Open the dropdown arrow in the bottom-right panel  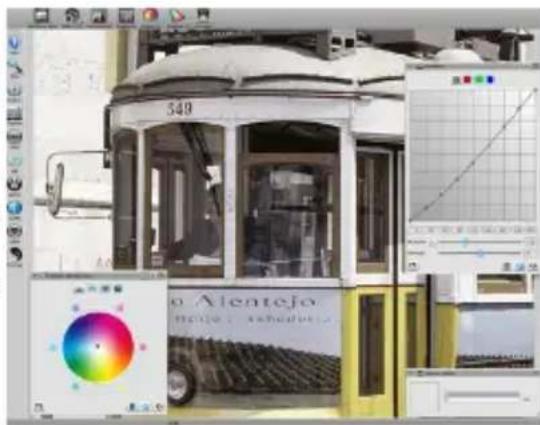click(x=526, y=399)
